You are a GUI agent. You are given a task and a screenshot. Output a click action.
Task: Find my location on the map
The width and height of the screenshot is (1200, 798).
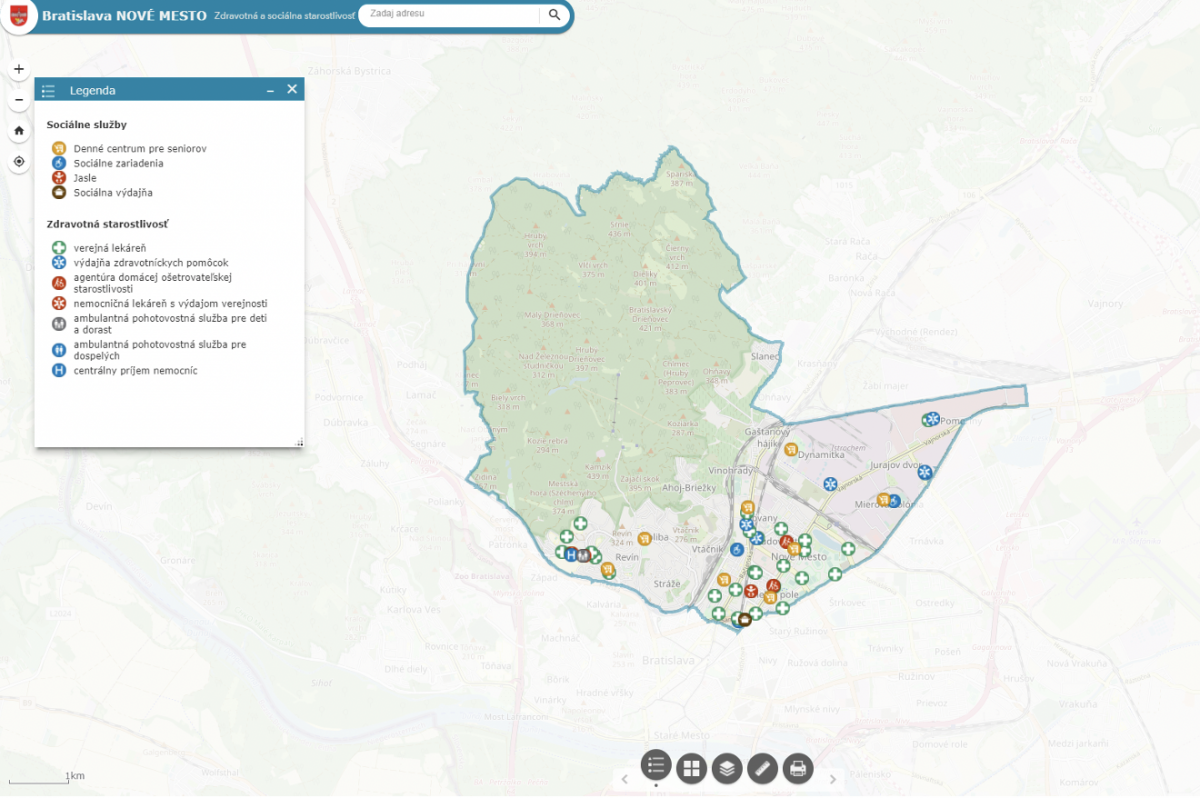point(19,162)
